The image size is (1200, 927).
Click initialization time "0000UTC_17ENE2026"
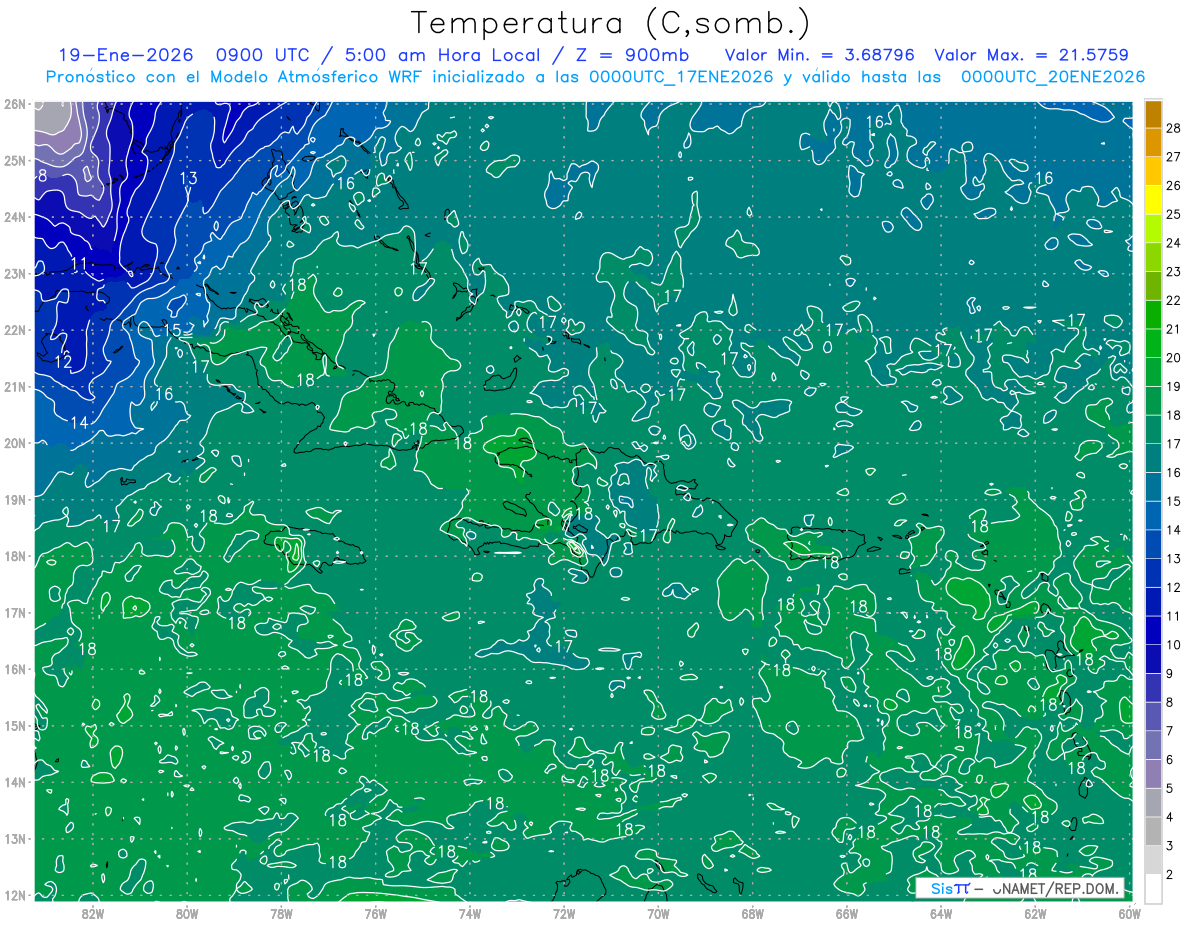[681, 77]
